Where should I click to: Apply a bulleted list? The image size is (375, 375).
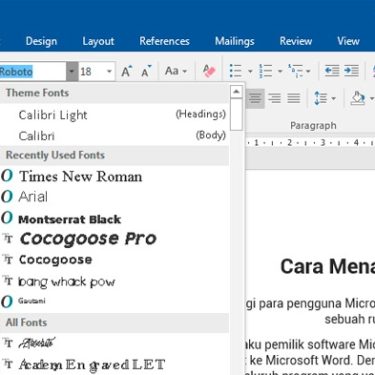(236, 71)
